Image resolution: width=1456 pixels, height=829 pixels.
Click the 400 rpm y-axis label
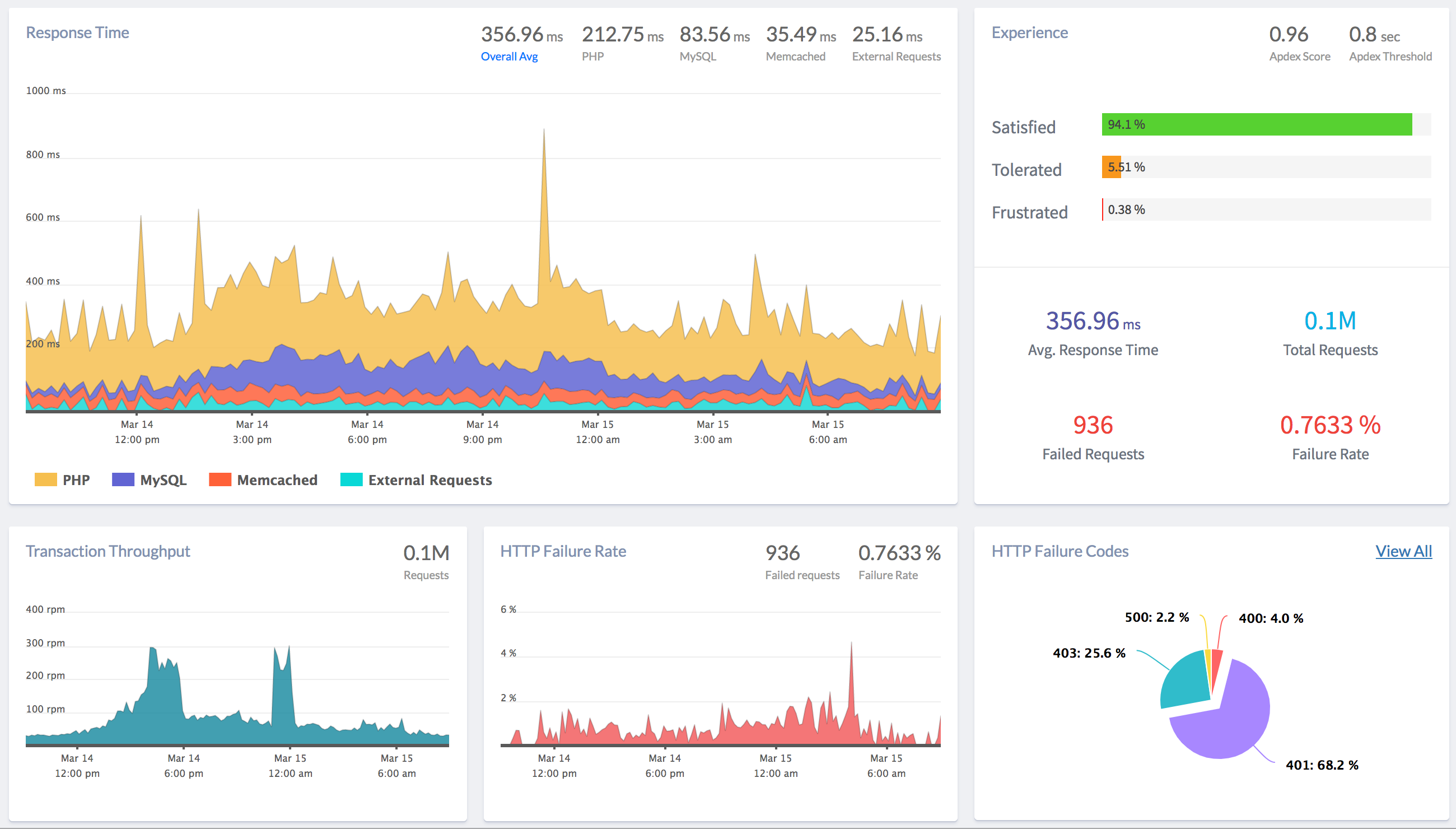click(x=45, y=609)
